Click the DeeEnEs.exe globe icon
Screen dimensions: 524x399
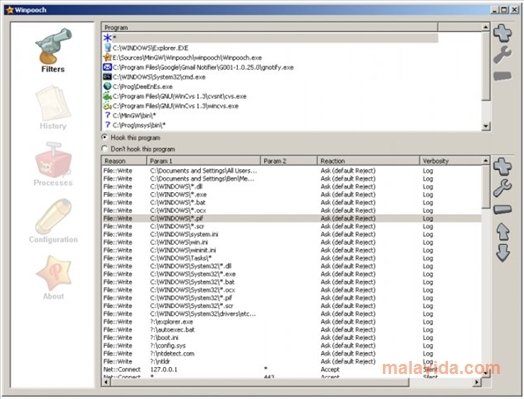click(107, 86)
